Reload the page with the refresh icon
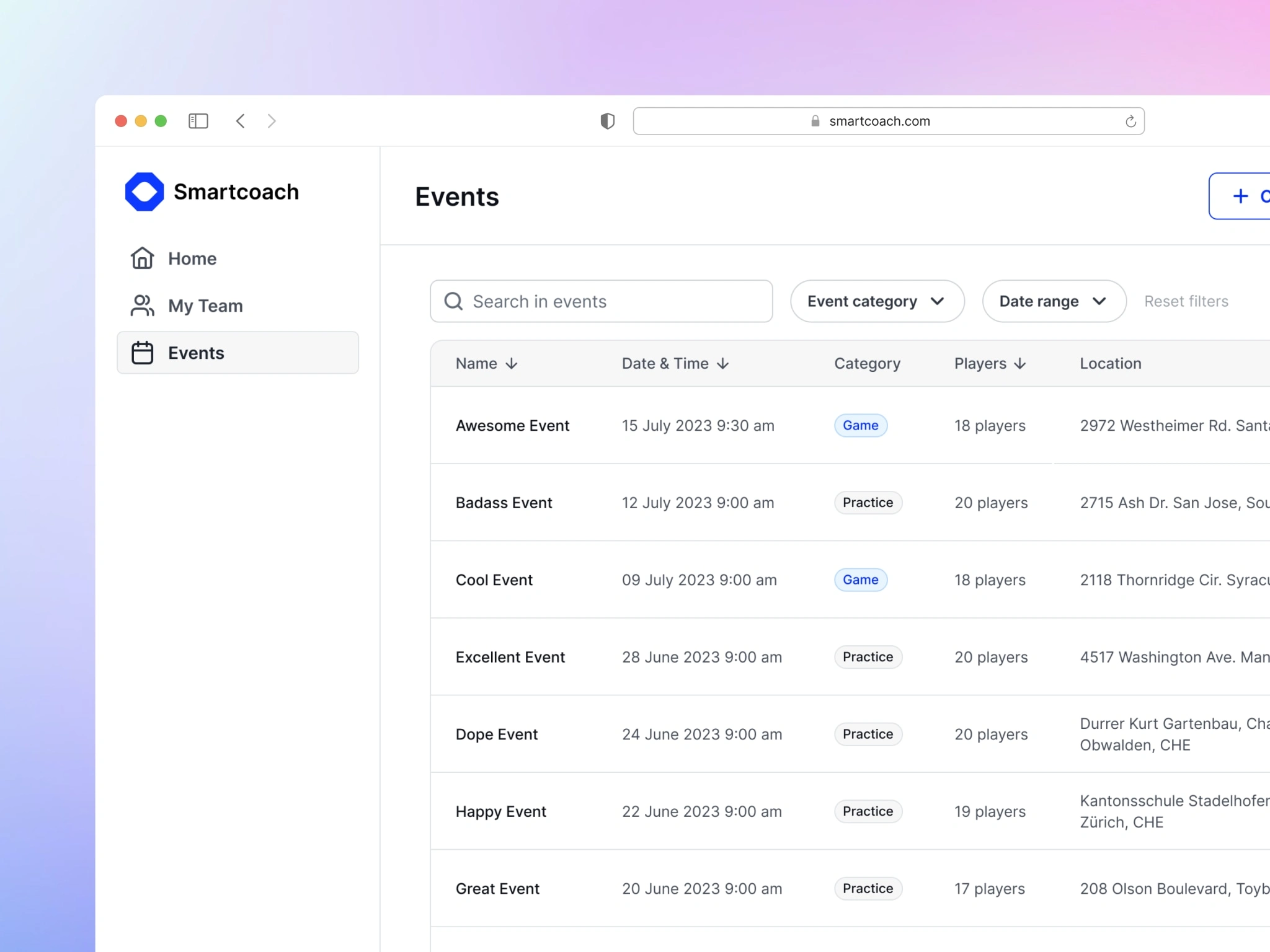This screenshot has width=1270, height=952. (x=1130, y=121)
